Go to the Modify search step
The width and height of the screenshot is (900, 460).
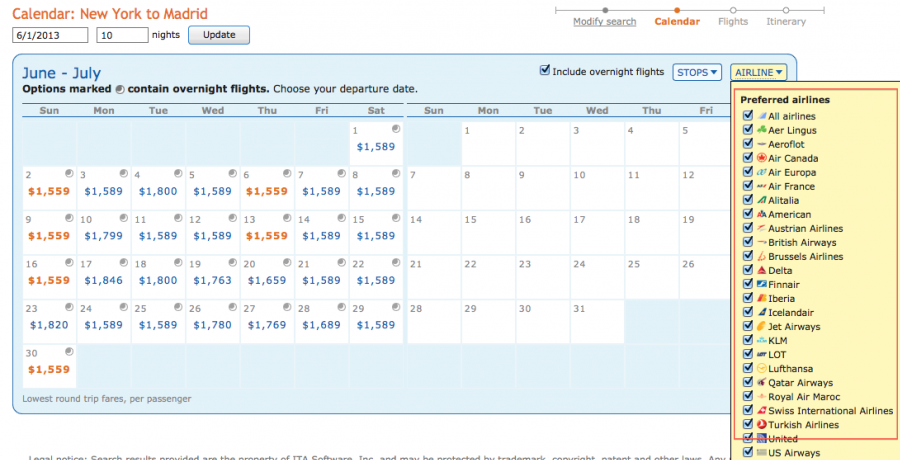(x=605, y=21)
